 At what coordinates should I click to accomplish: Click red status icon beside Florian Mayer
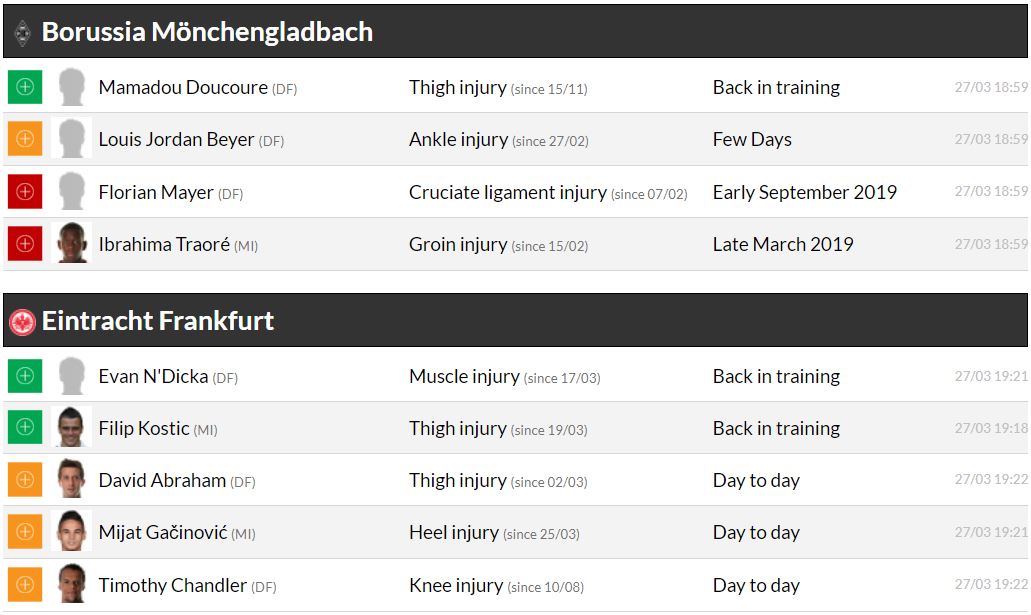(x=25, y=191)
